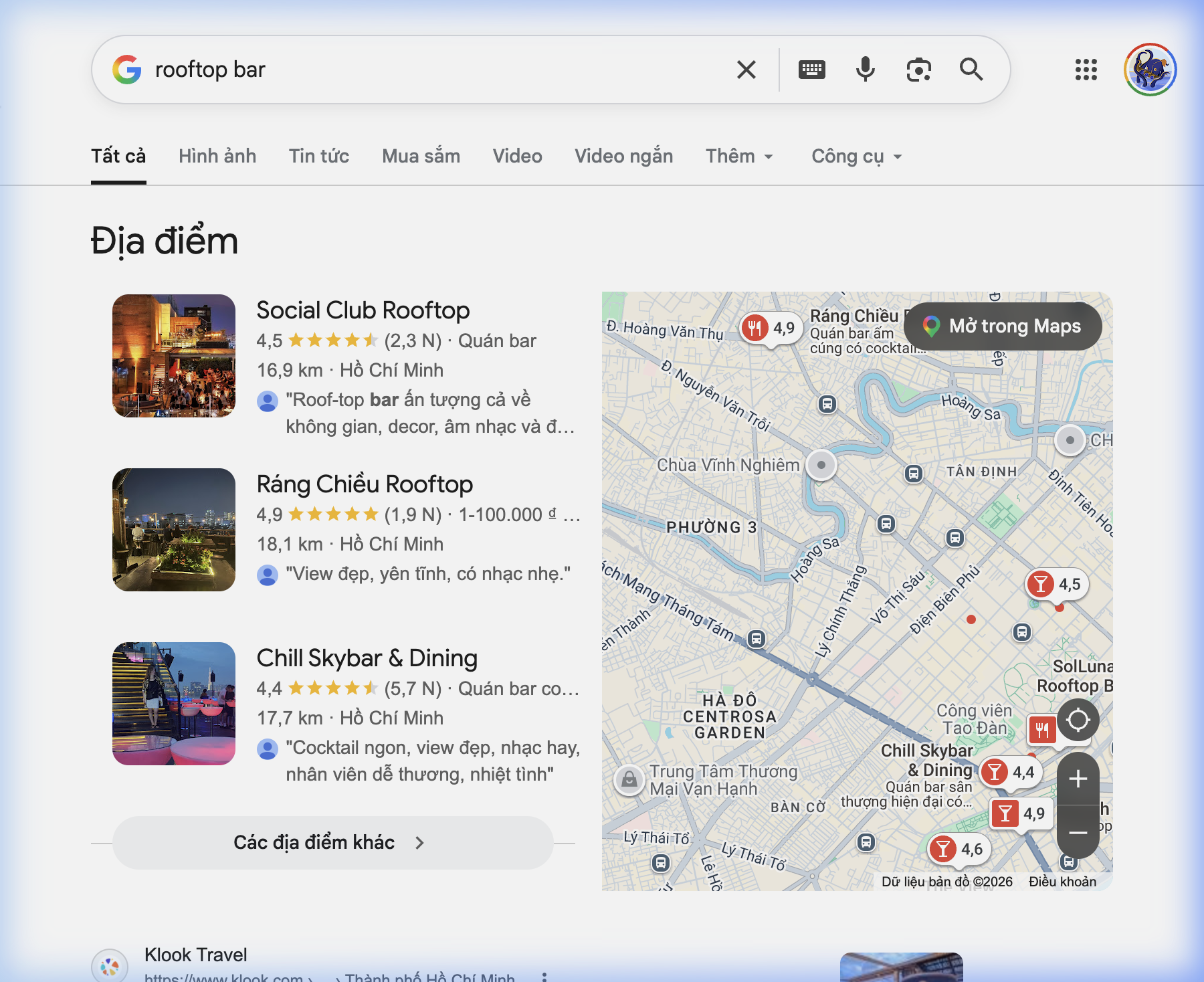Open the on-screen keyboard input tool
Viewport: 1204px width, 982px height.
[x=812, y=70]
